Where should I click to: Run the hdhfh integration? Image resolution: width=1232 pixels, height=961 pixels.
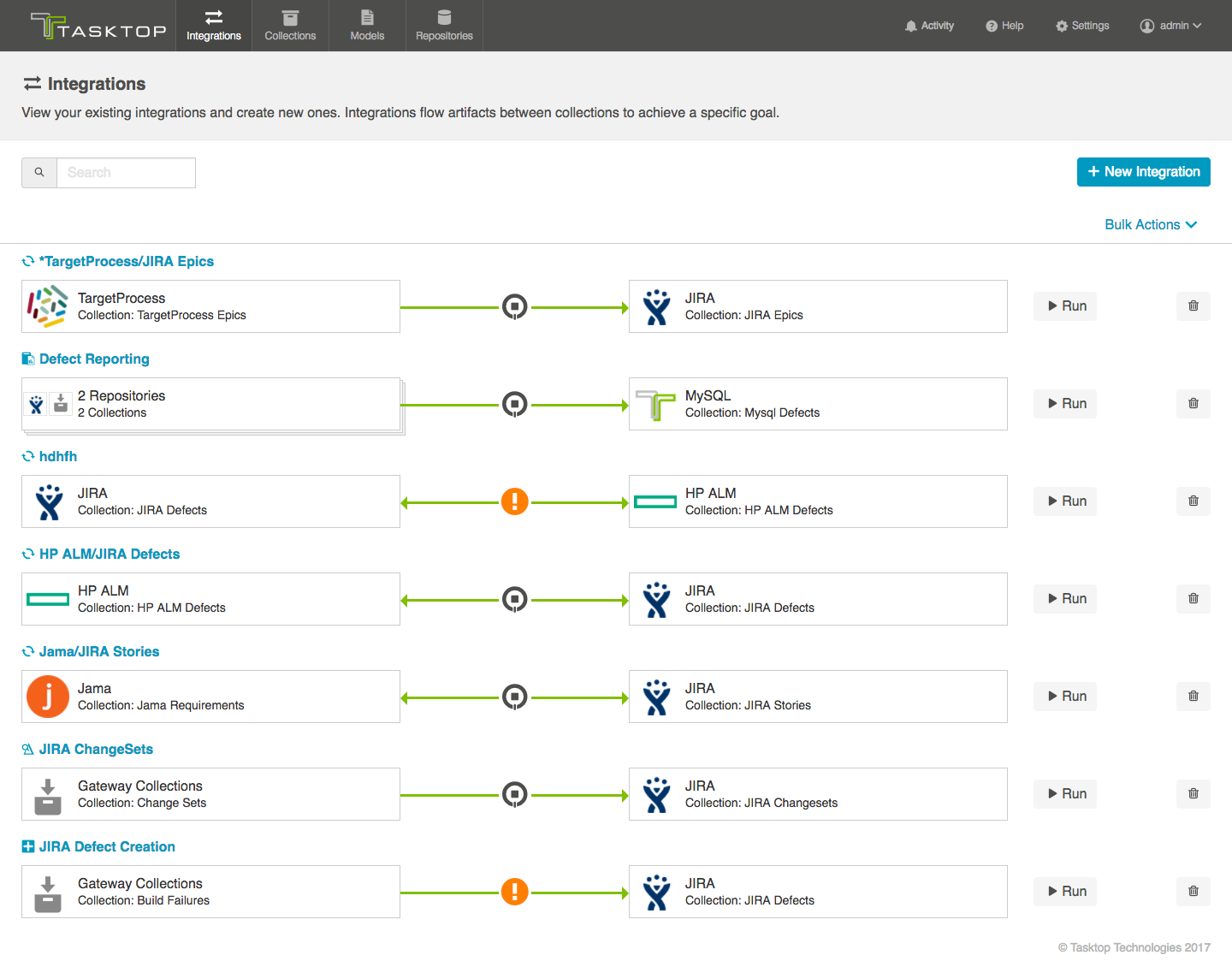1065,501
